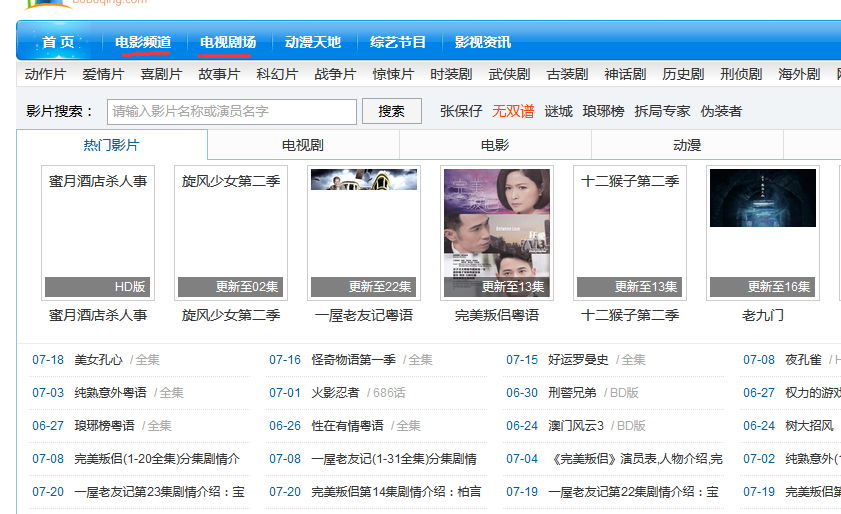Screen dimensions: 841x514
Task: Open the 一屋老友记粤语 poster thumbnail
Action: tap(364, 233)
